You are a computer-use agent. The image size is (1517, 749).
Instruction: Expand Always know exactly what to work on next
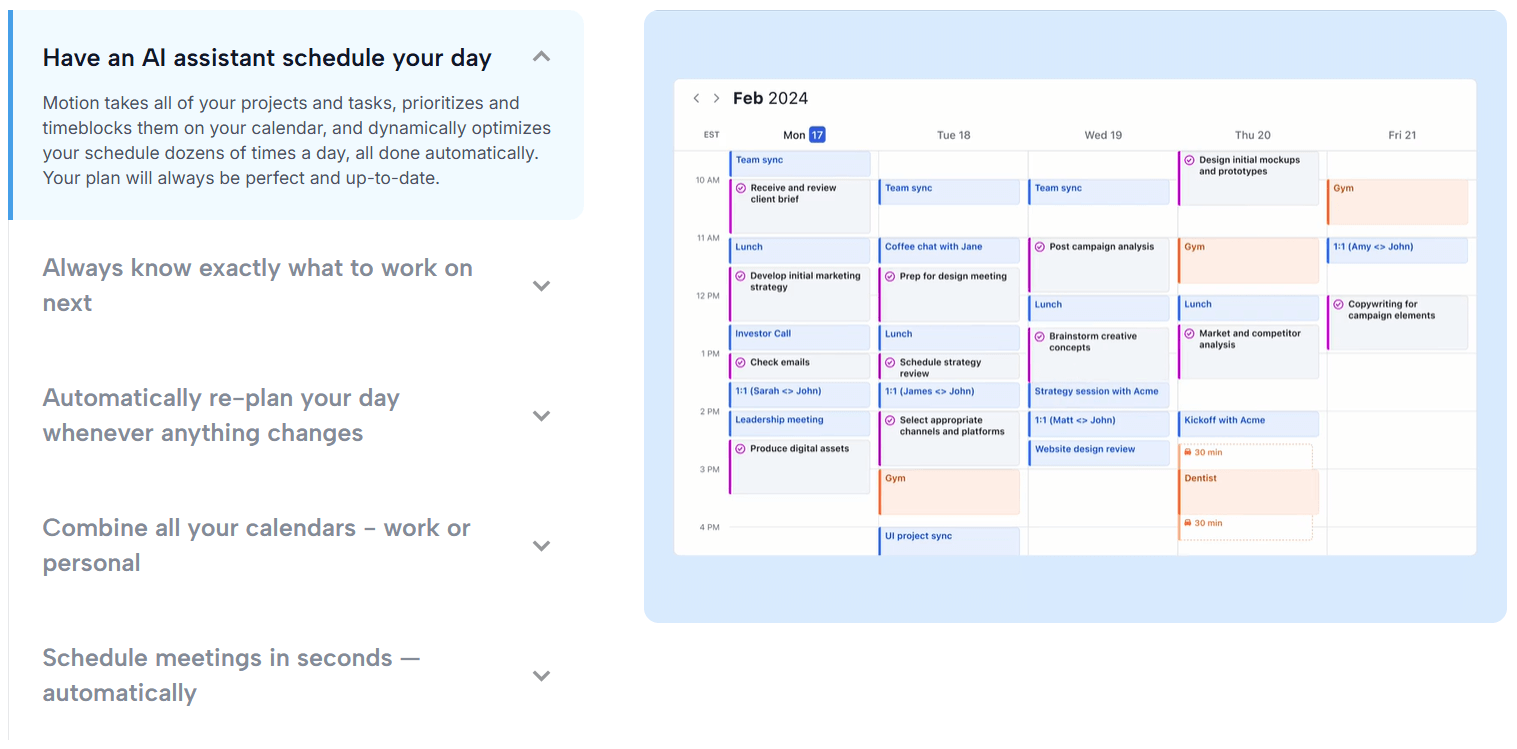(541, 285)
